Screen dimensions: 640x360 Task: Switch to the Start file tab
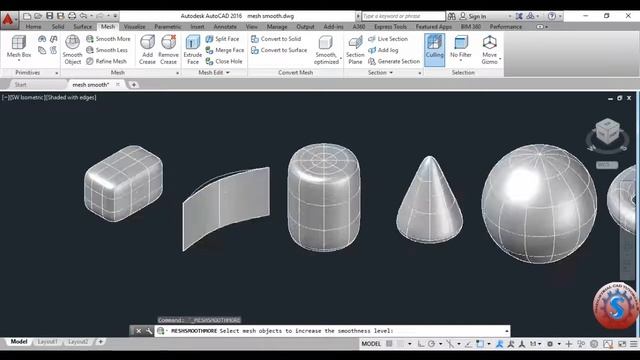[x=21, y=84]
